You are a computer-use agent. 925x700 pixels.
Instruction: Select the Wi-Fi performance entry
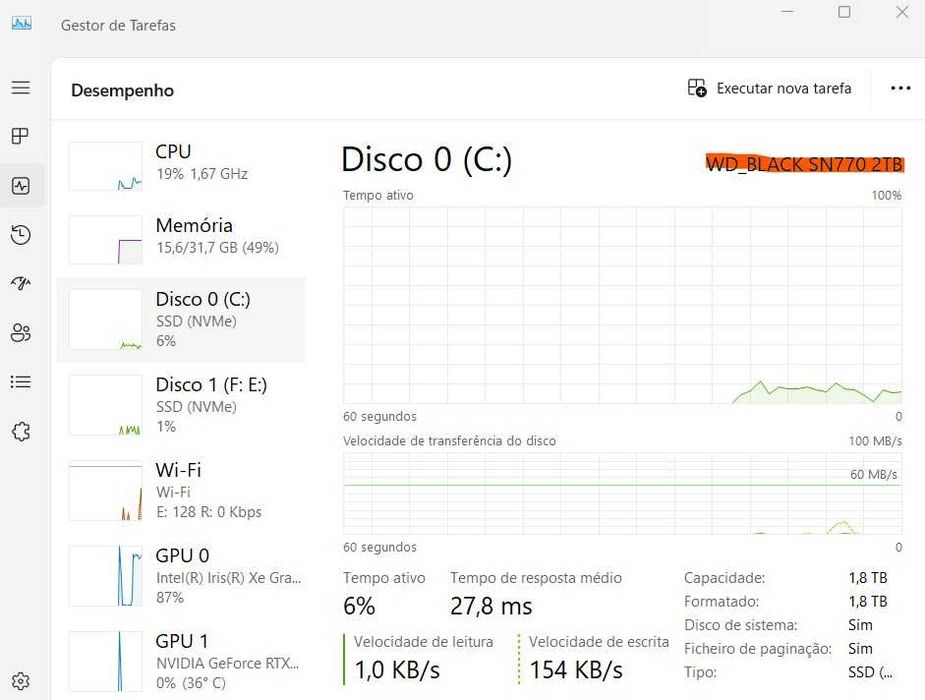181,491
